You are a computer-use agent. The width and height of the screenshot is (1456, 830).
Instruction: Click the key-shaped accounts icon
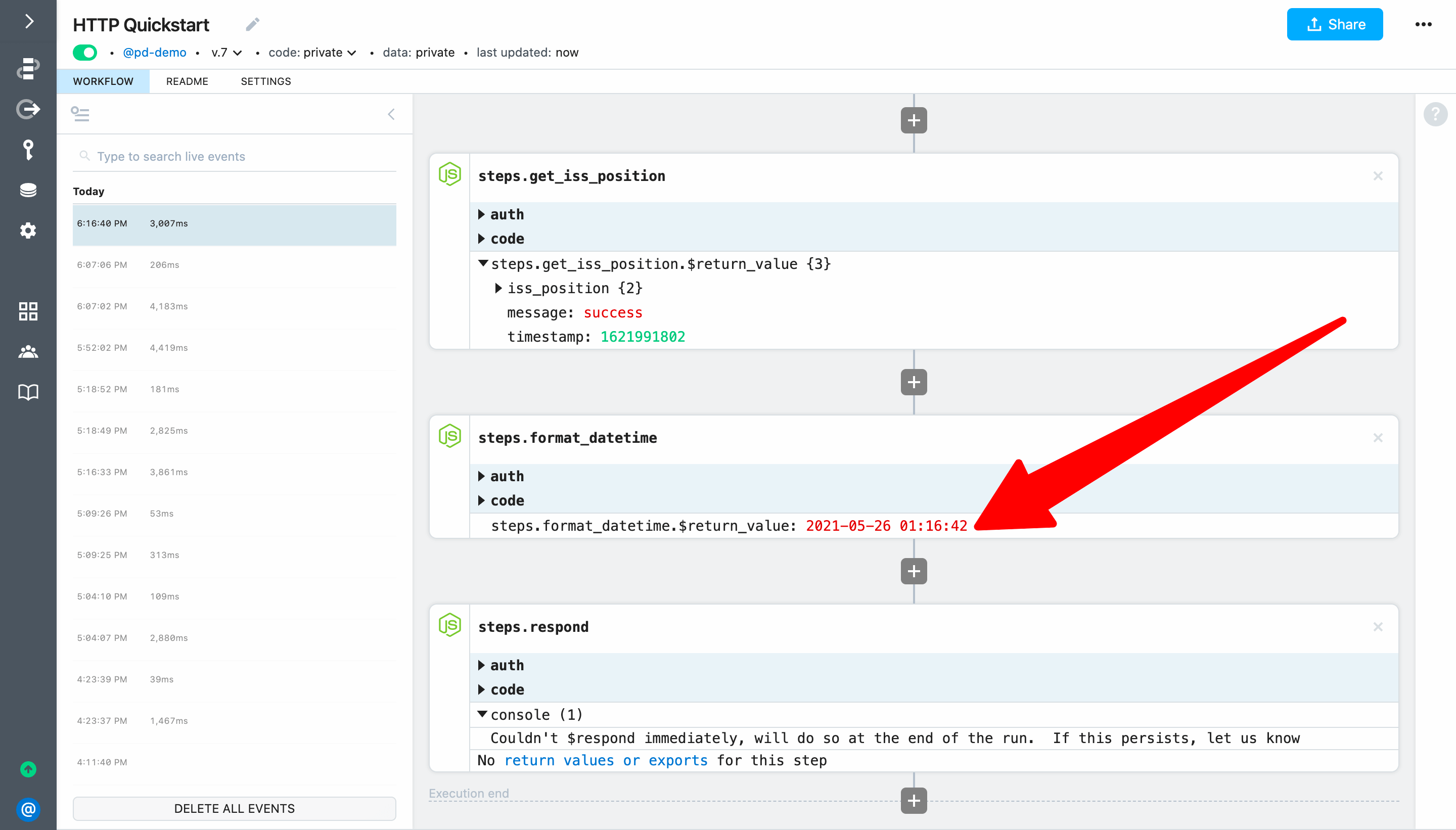28,150
